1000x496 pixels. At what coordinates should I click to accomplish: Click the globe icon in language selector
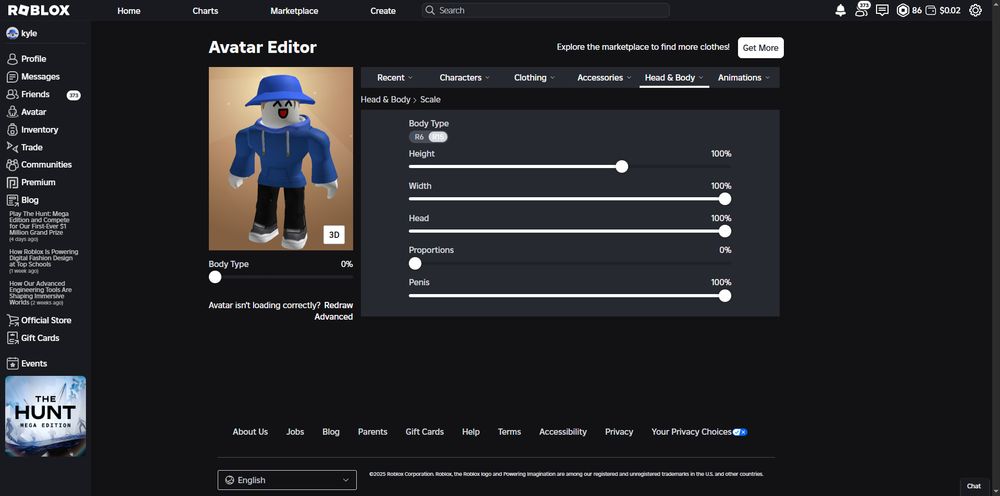(230, 480)
